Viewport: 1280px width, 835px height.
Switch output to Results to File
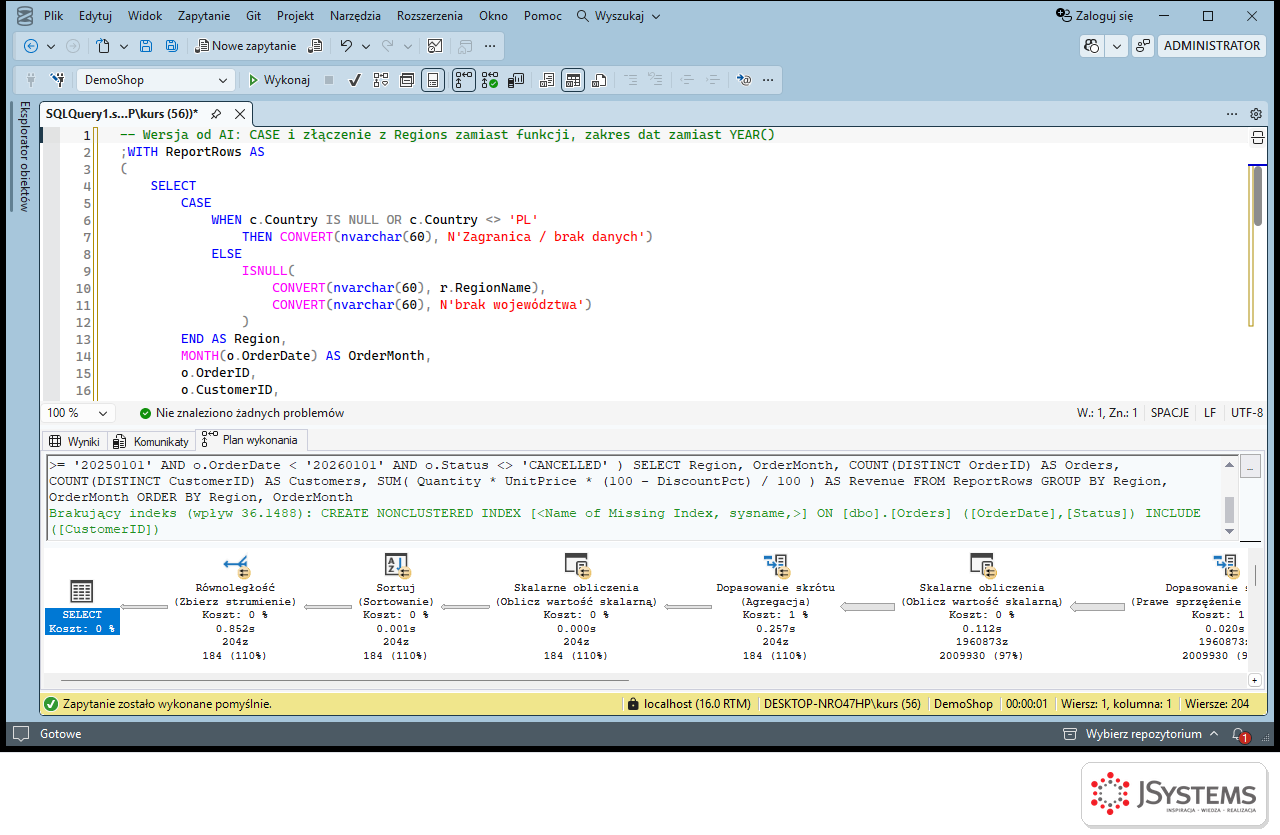click(x=599, y=80)
